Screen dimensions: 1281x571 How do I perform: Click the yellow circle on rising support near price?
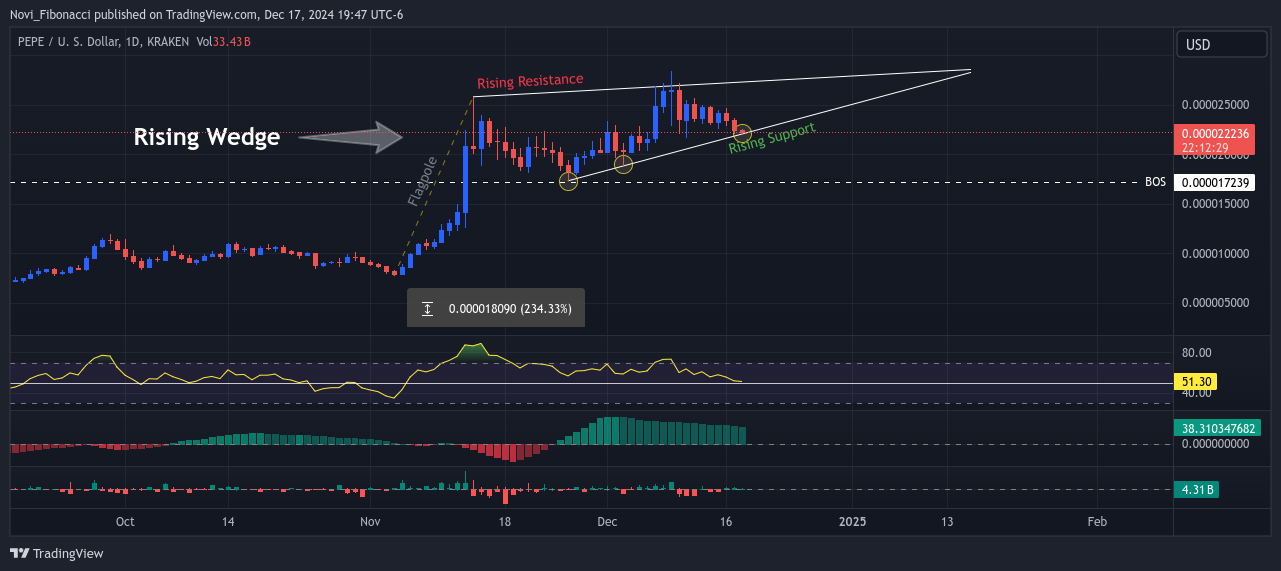(x=742, y=131)
